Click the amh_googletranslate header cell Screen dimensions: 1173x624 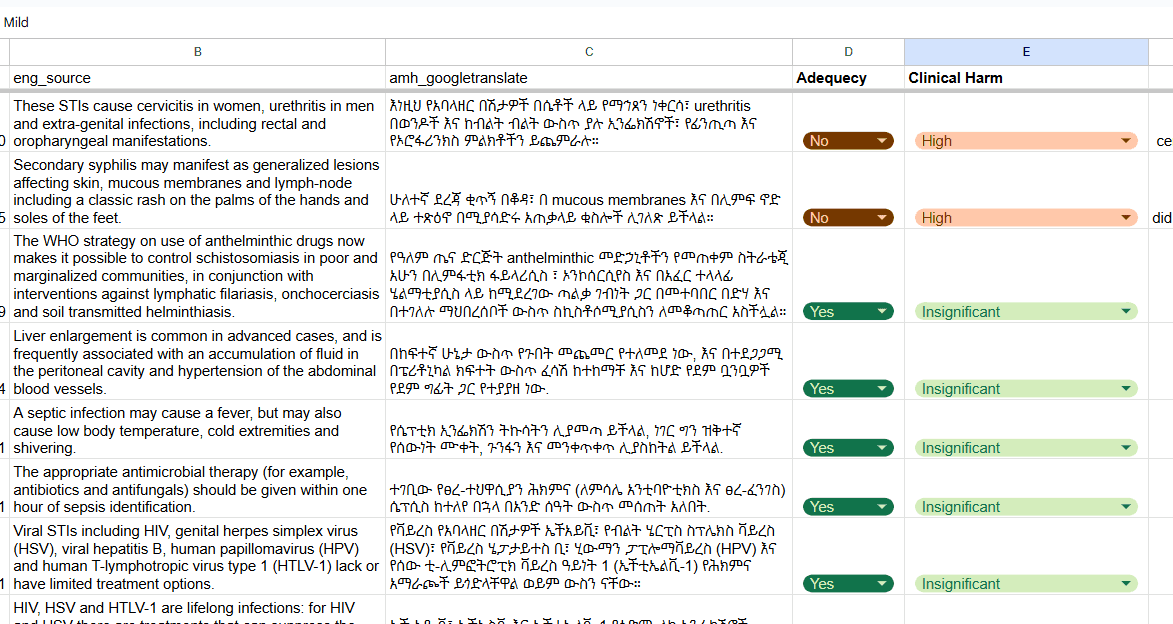tap(589, 78)
